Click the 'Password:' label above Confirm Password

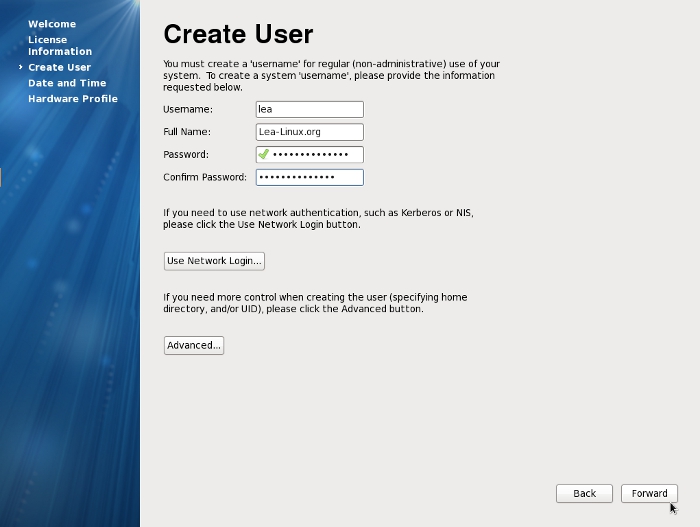[x=186, y=155]
